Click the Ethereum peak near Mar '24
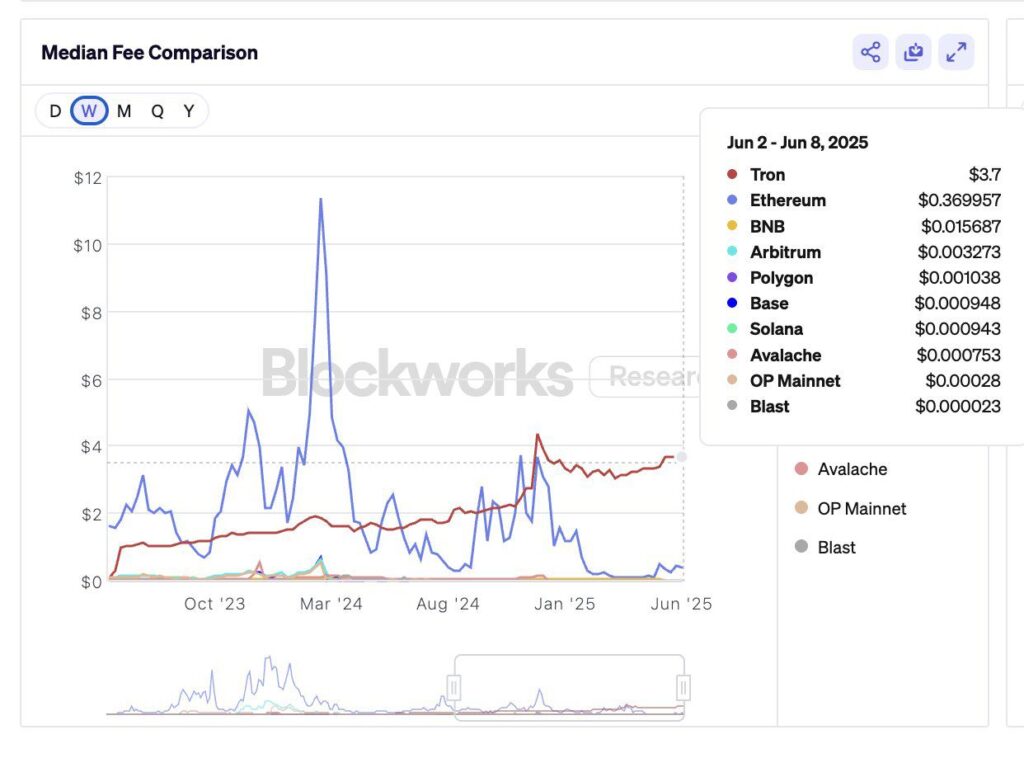The image size is (1024, 772). click(x=320, y=199)
